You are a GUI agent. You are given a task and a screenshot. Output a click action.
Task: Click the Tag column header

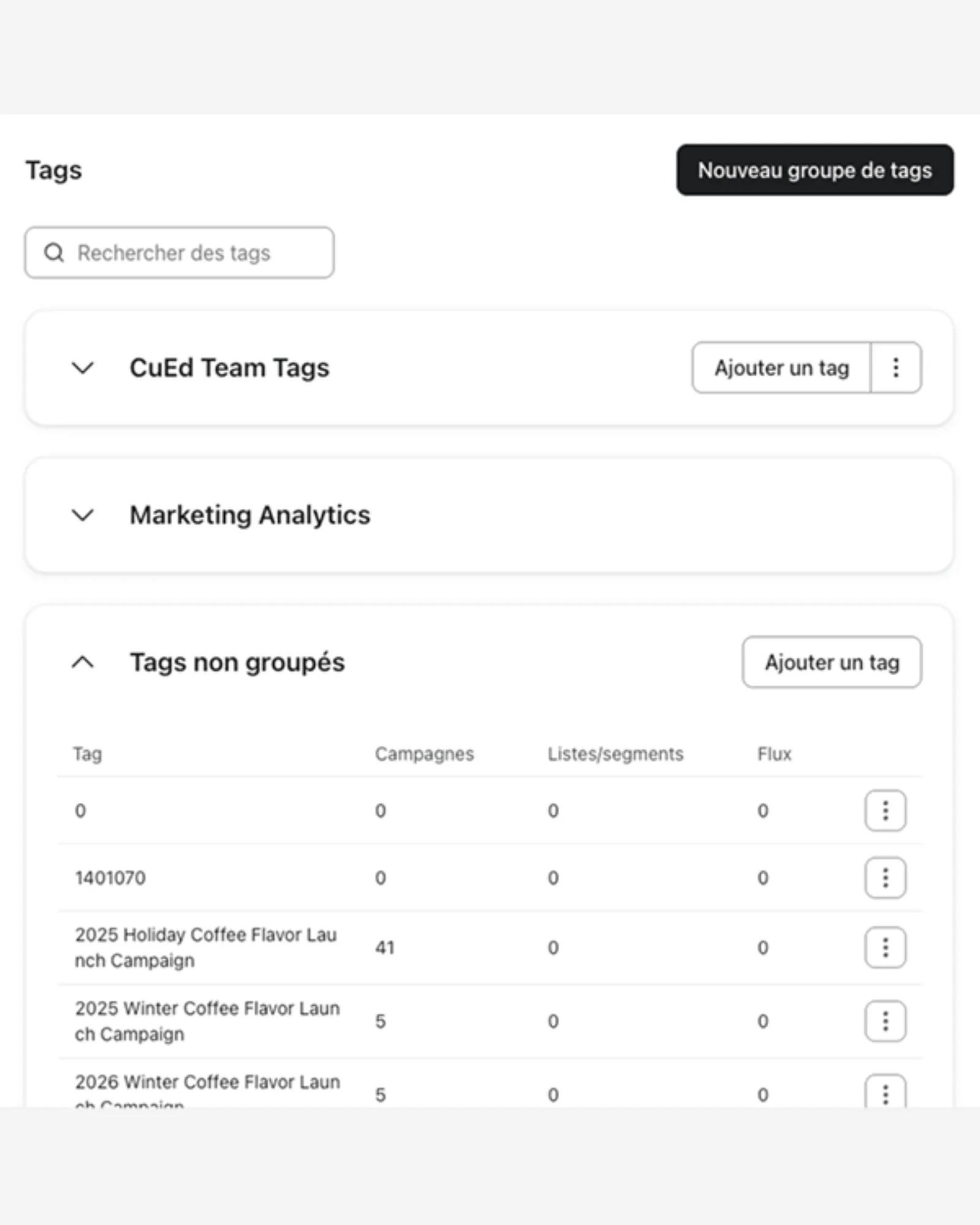[x=88, y=754]
